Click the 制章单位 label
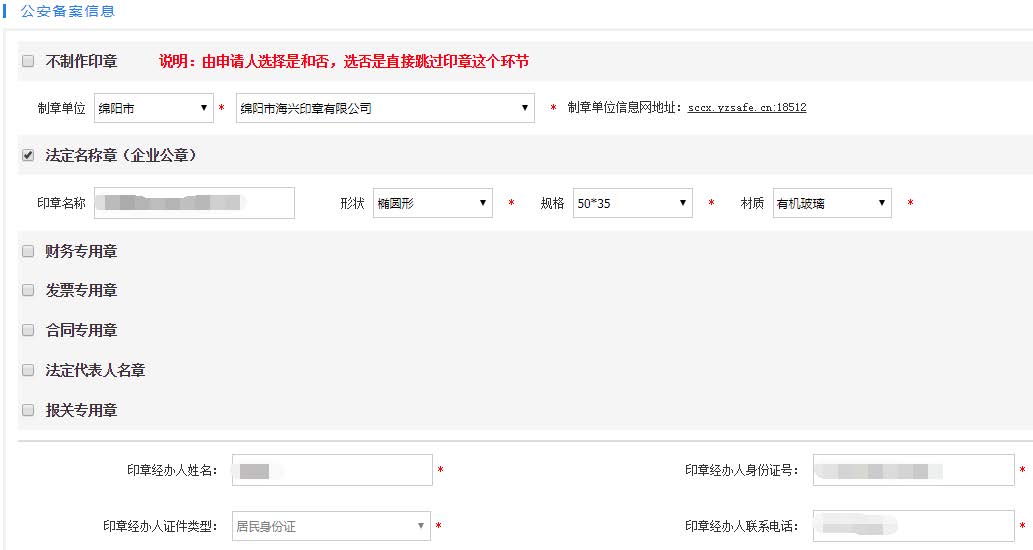The width and height of the screenshot is (1033, 550). [x=61, y=108]
